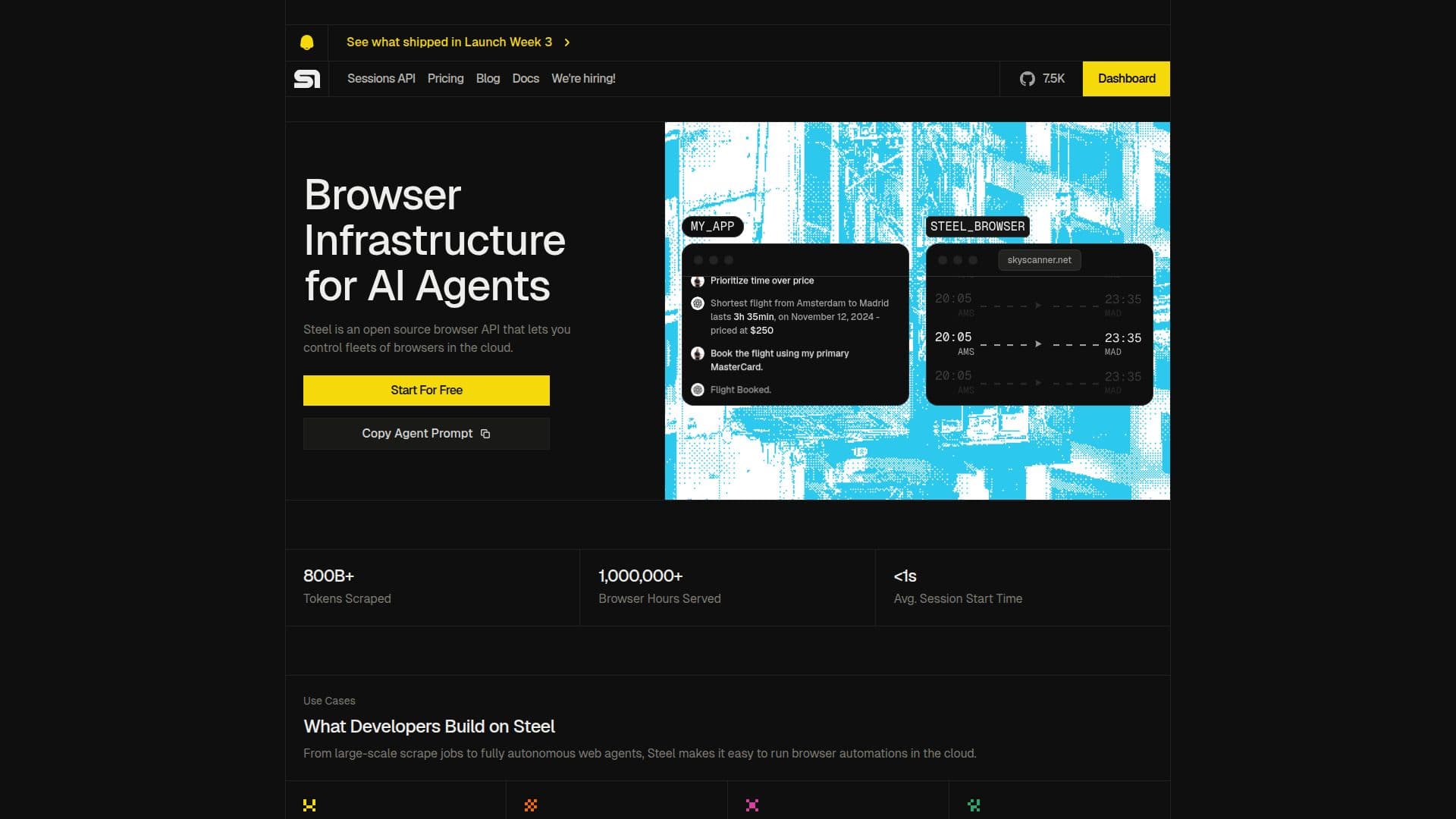Open the yellow Dashboard button
Screen dimensions: 1456x819
coord(1126,79)
